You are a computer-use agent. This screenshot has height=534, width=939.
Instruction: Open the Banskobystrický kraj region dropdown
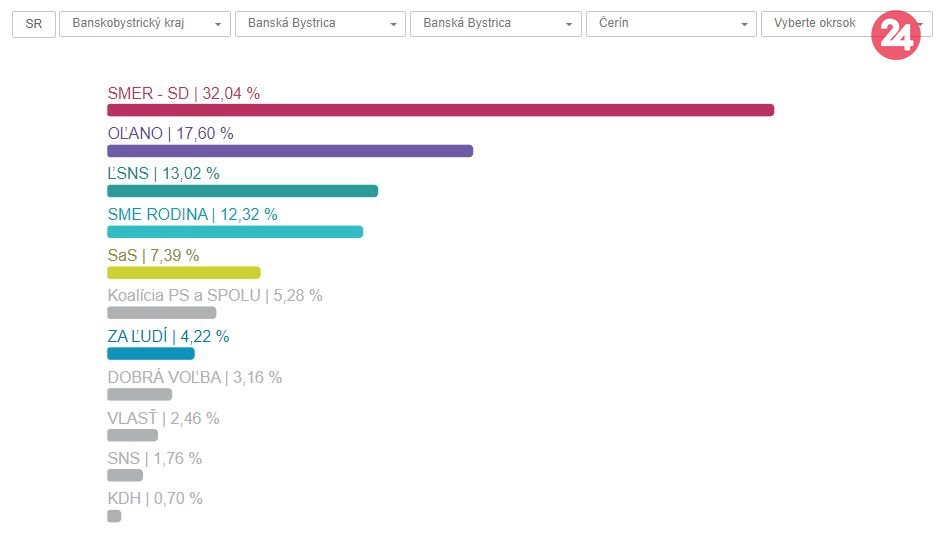tap(145, 24)
